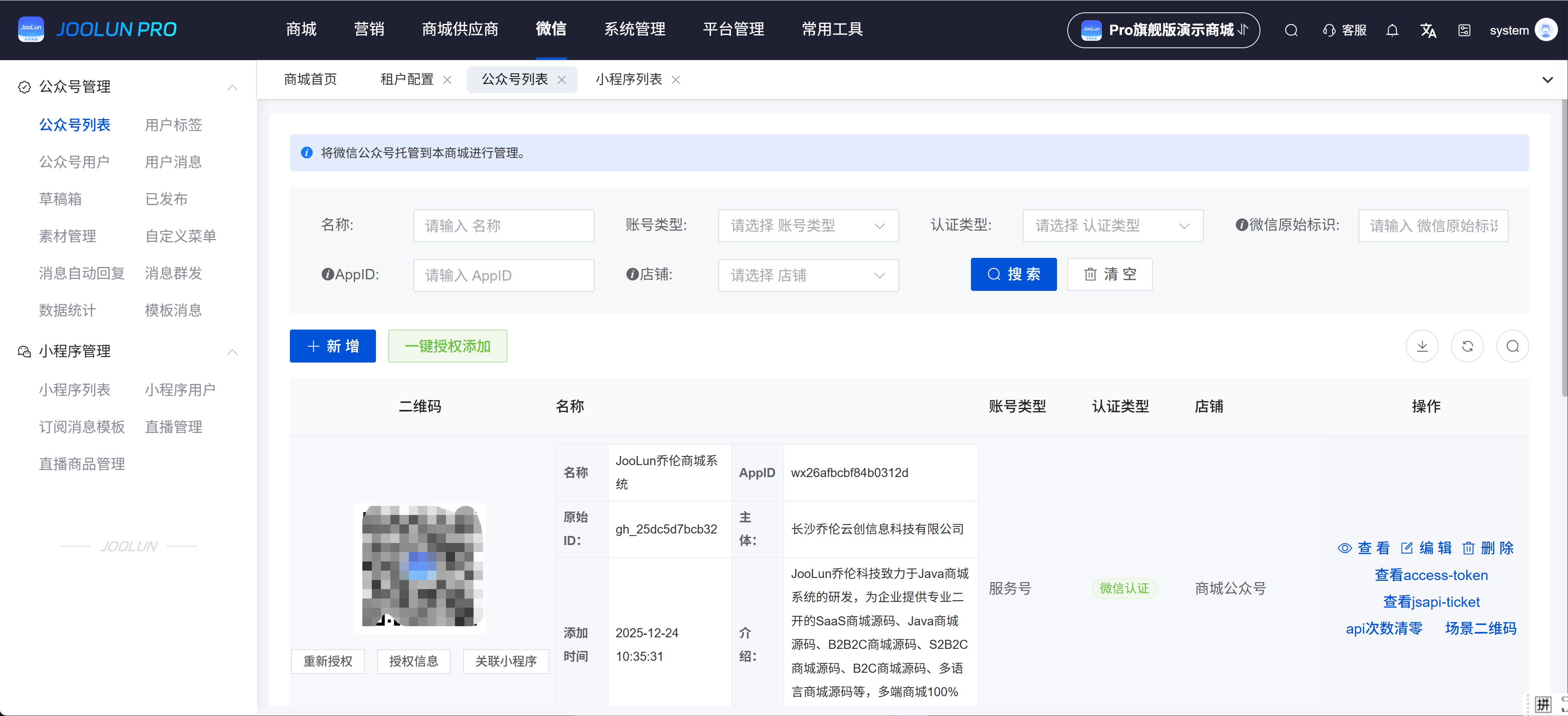Image resolution: width=1568 pixels, height=716 pixels.
Task: Click the system user avatar
Action: click(1546, 30)
